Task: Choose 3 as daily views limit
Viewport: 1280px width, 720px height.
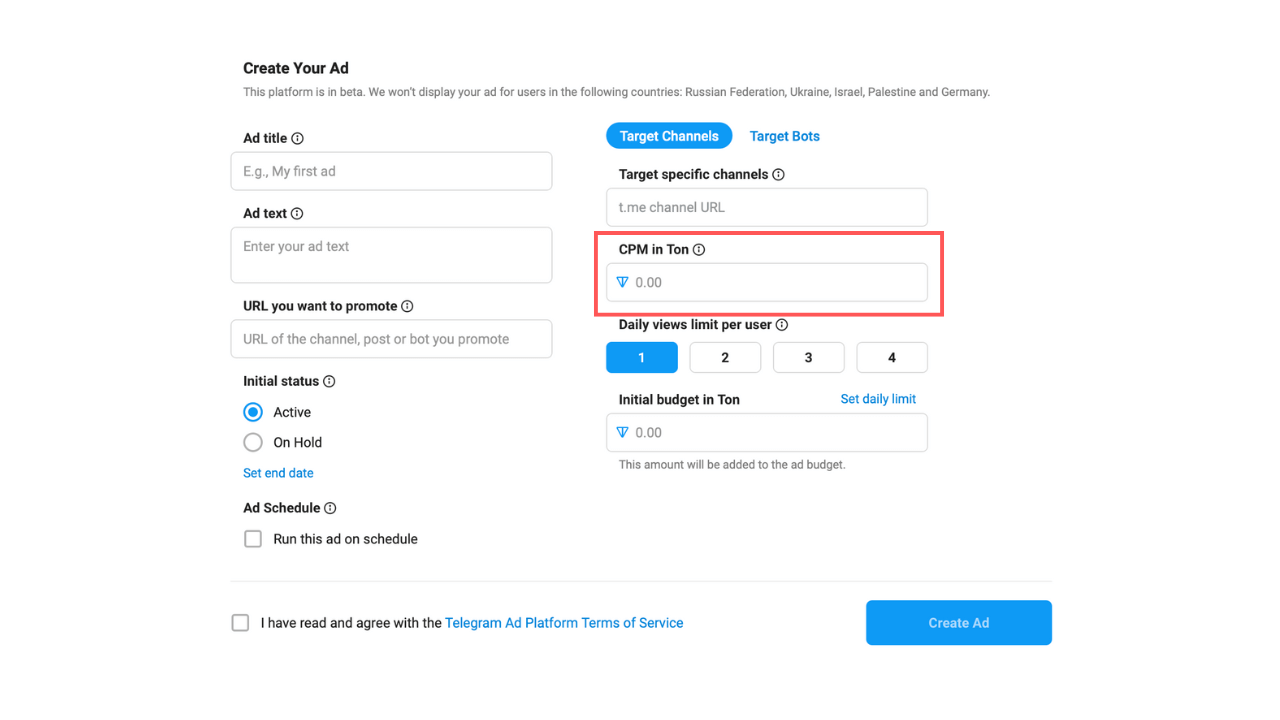Action: click(808, 357)
